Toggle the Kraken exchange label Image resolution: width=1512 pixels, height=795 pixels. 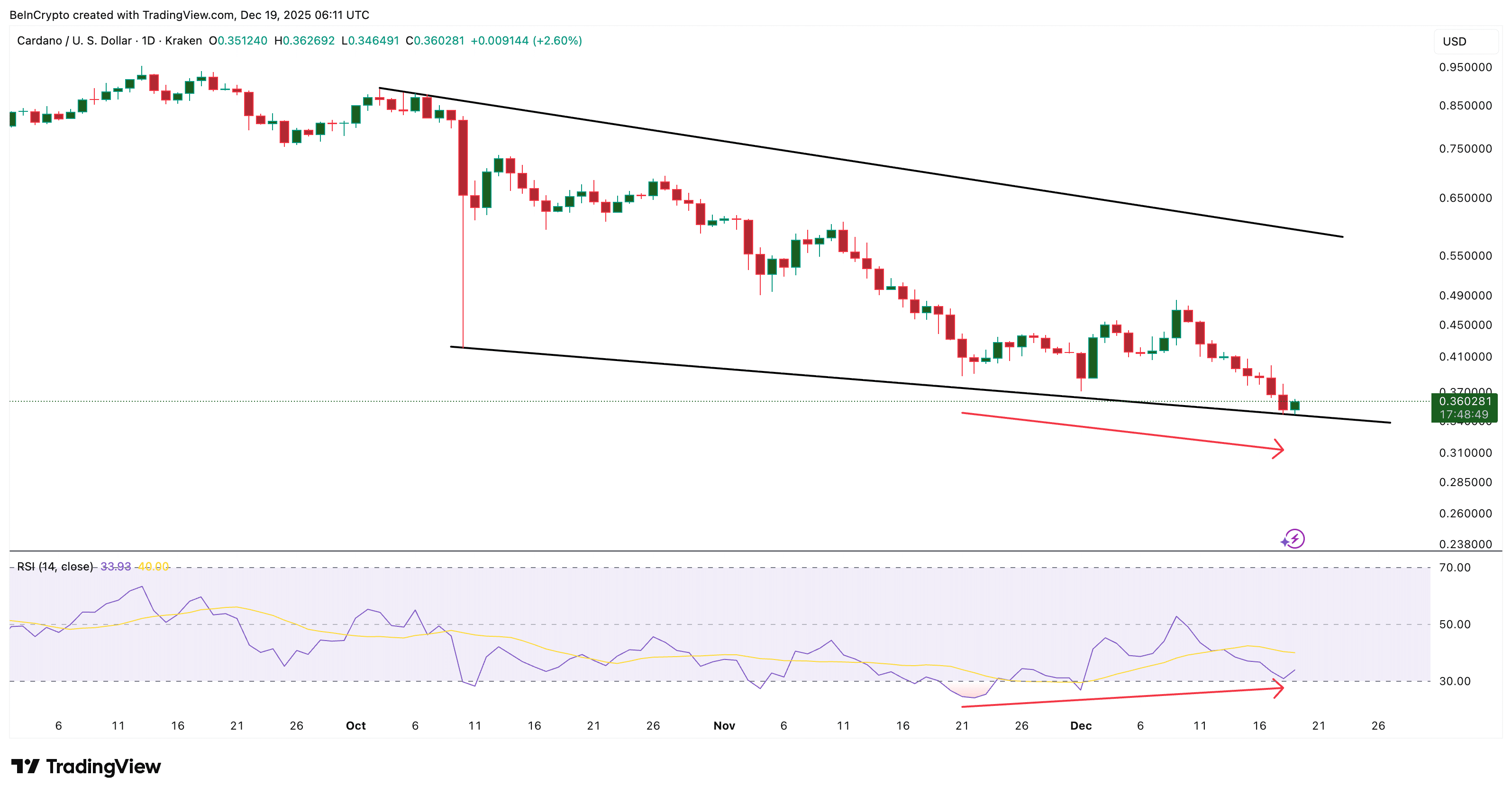[184, 40]
